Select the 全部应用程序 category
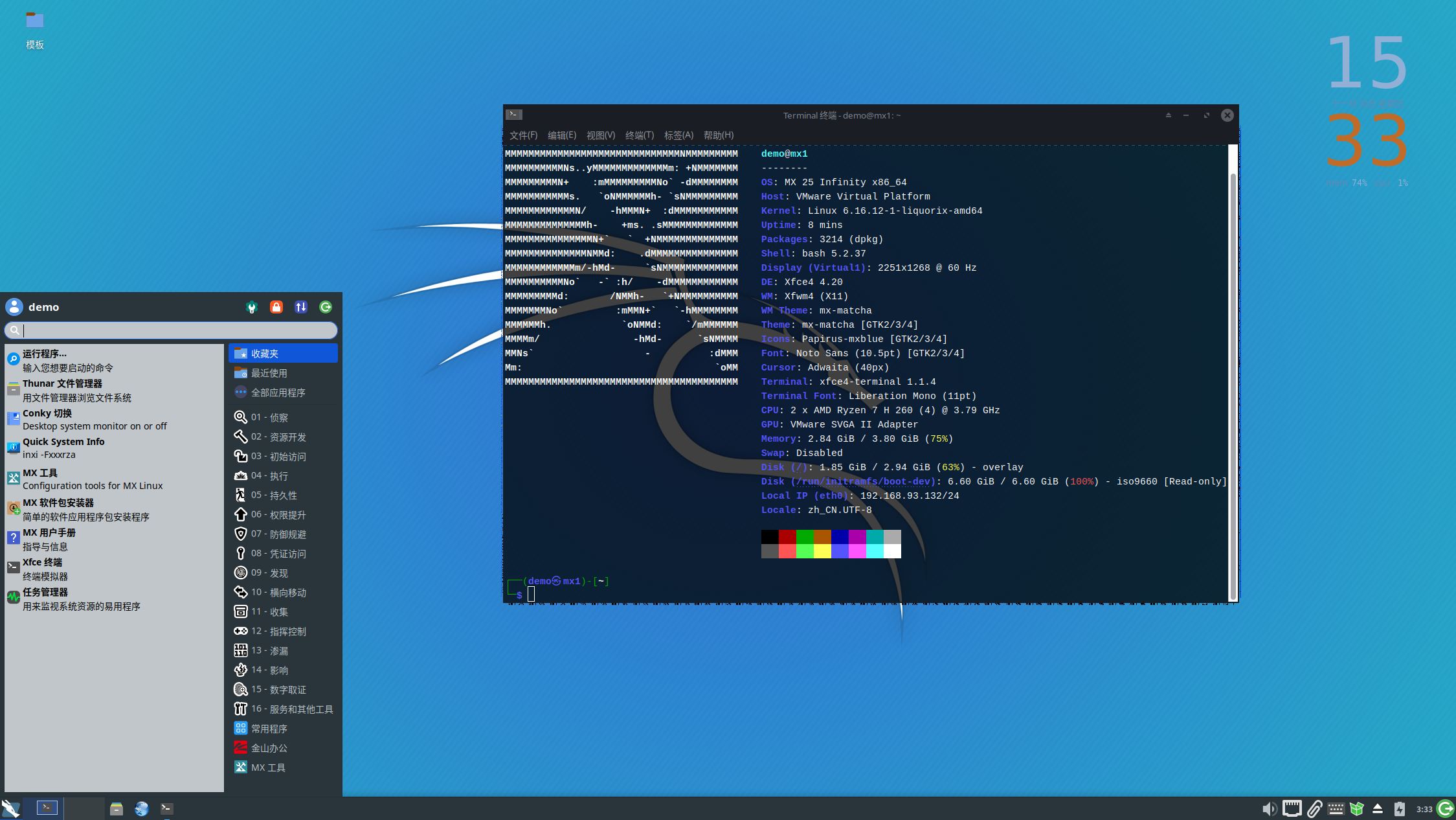 coord(283,393)
